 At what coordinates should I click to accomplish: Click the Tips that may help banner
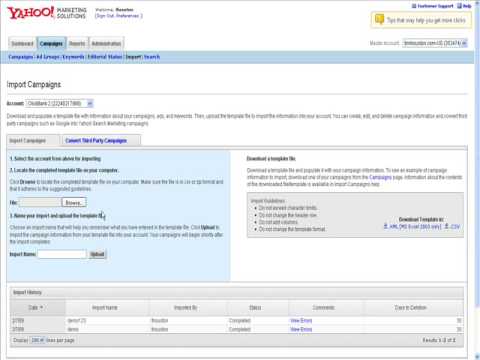coord(421,20)
